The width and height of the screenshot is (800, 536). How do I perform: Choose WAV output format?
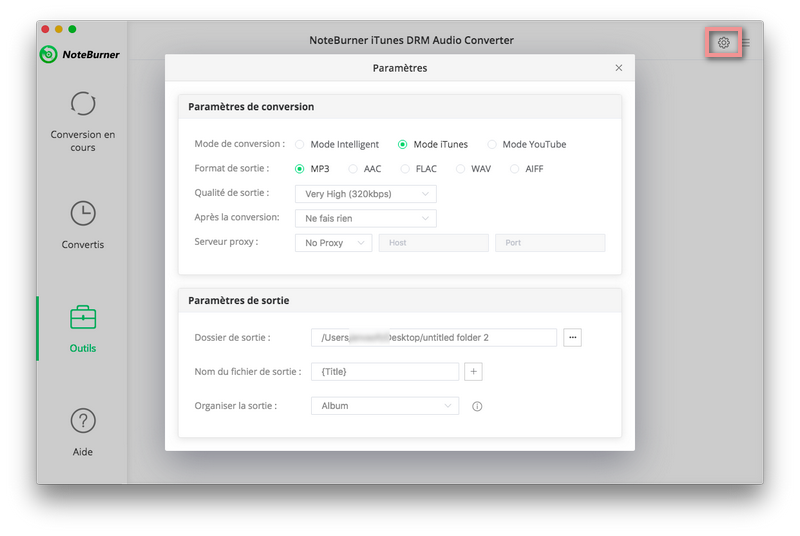point(473,169)
